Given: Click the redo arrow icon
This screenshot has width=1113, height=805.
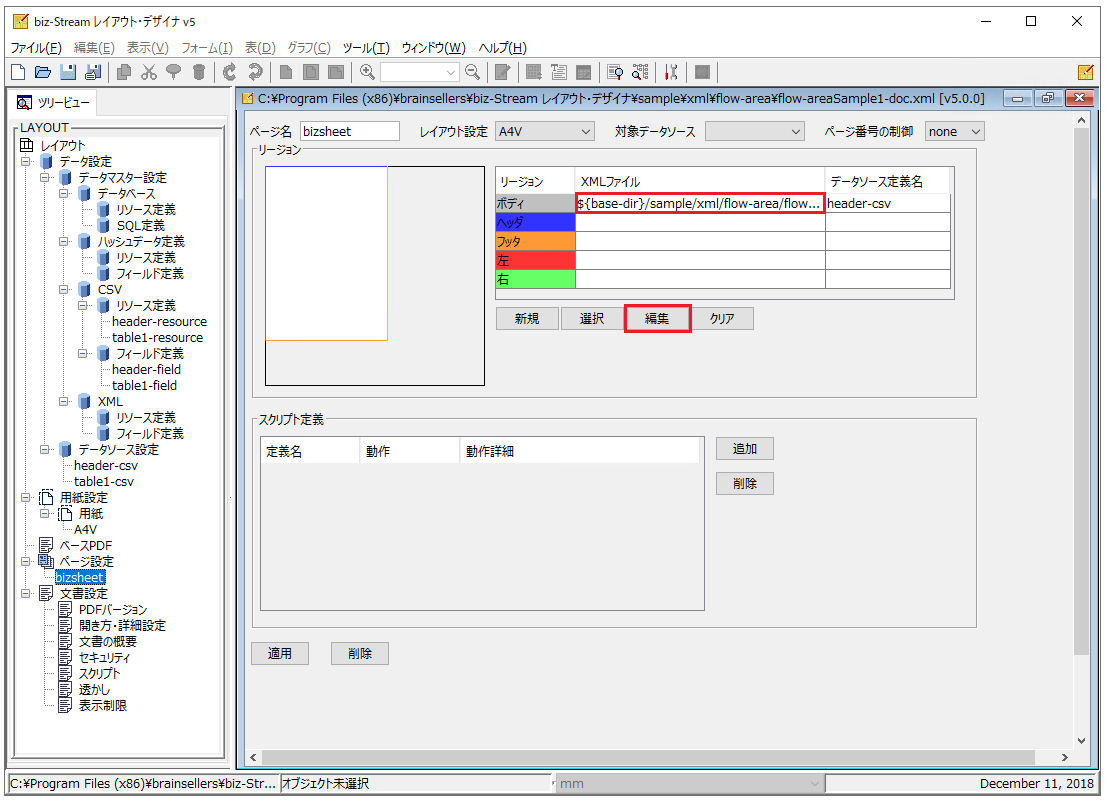Looking at the screenshot, I should [x=255, y=72].
